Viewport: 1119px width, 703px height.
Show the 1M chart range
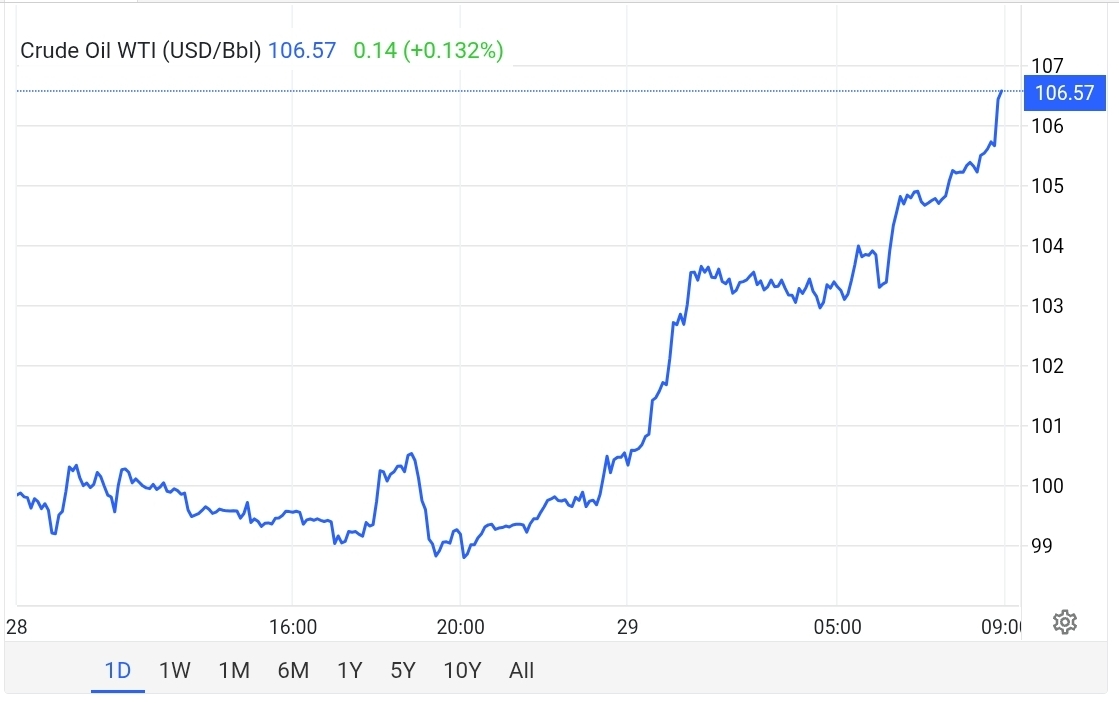point(234,670)
